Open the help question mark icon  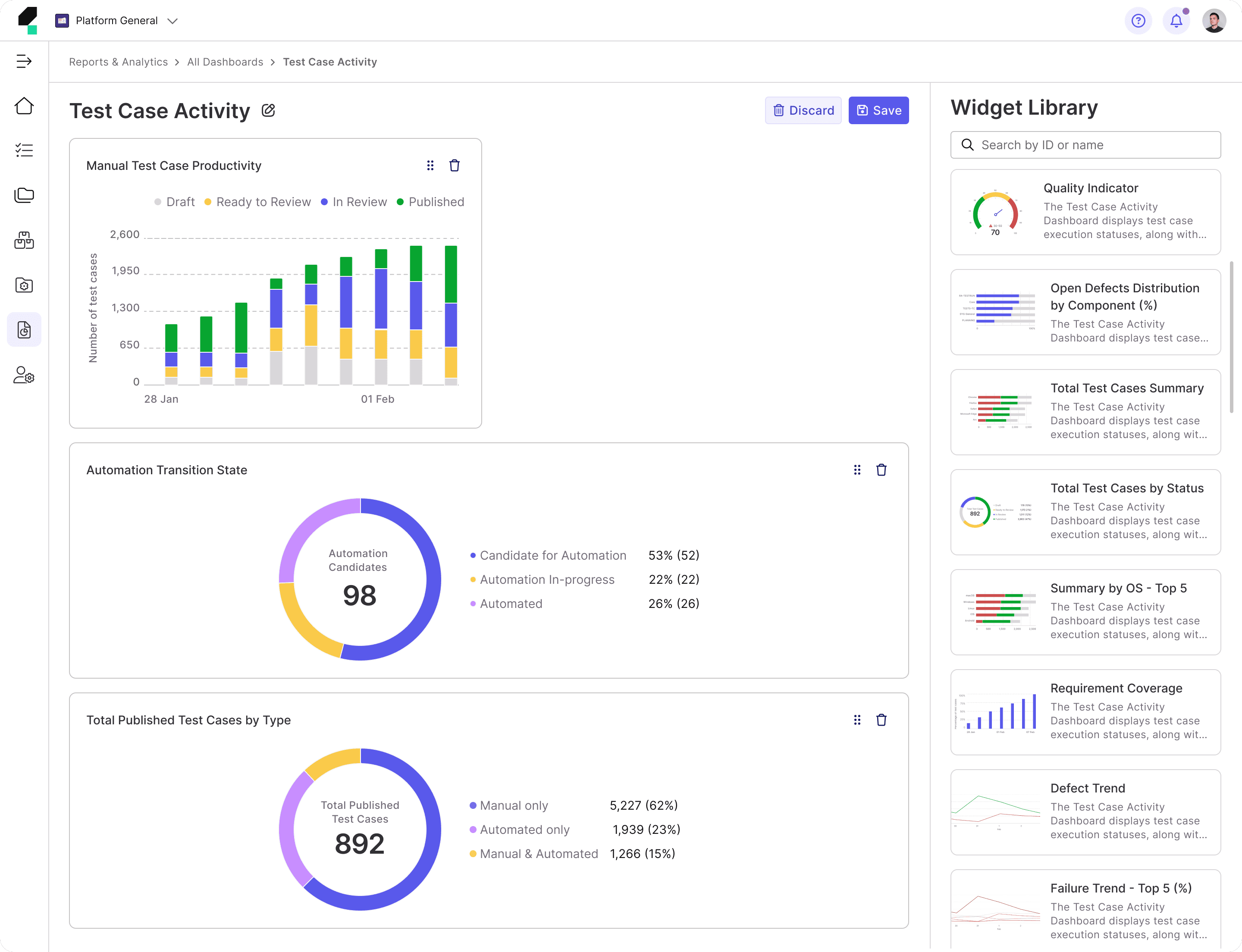1138,21
